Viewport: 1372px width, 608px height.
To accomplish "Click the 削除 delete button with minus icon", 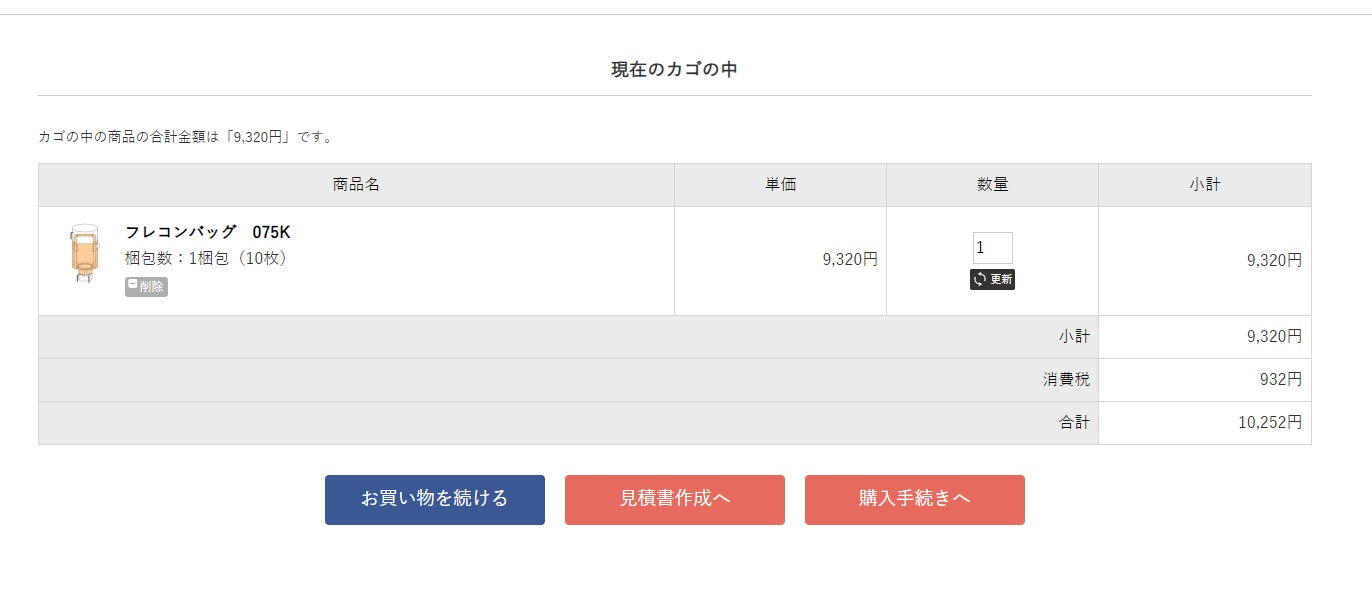I will pyautogui.click(x=146, y=287).
